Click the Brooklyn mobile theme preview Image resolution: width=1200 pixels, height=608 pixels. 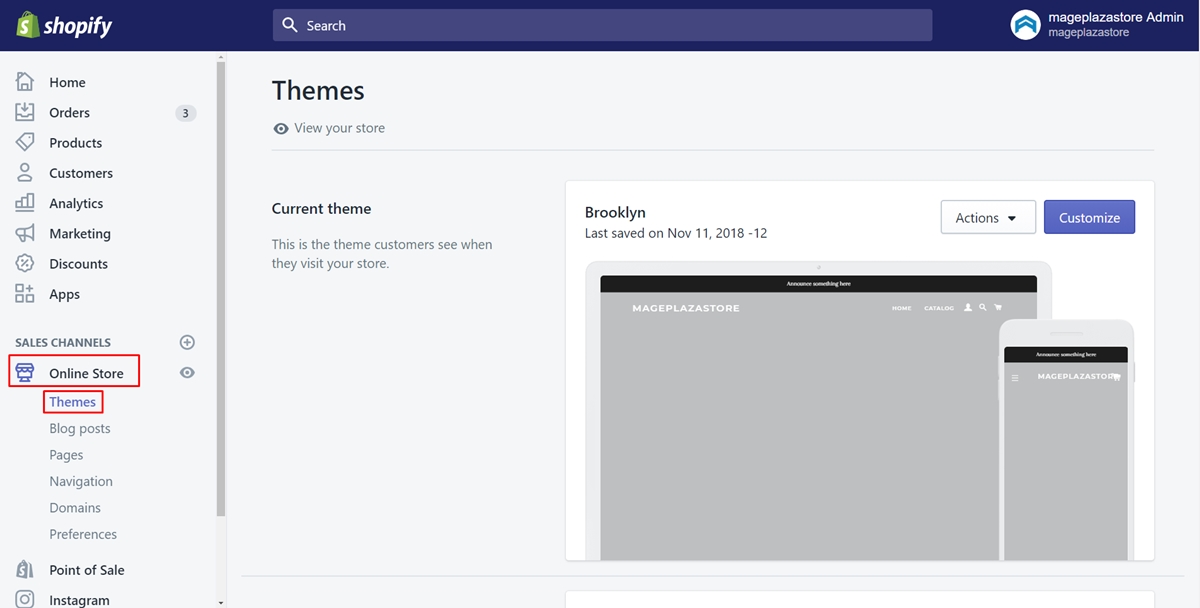point(1066,440)
